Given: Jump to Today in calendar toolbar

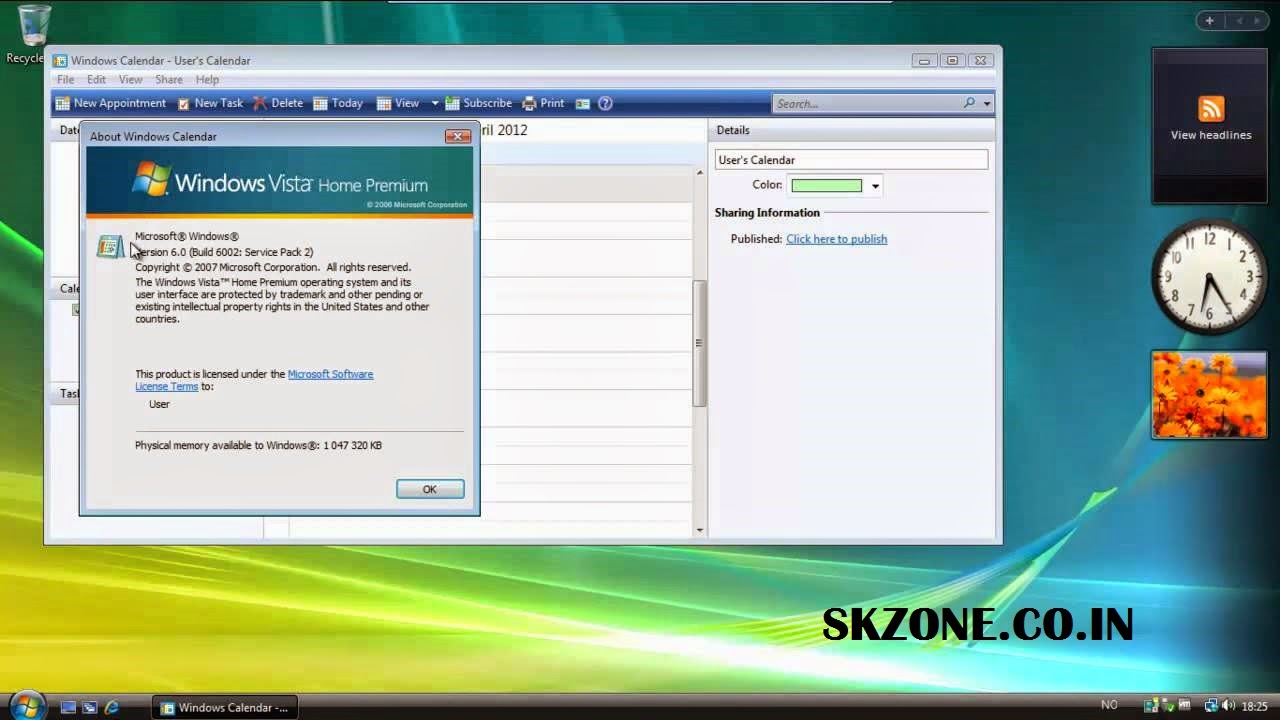Looking at the screenshot, I should (338, 103).
